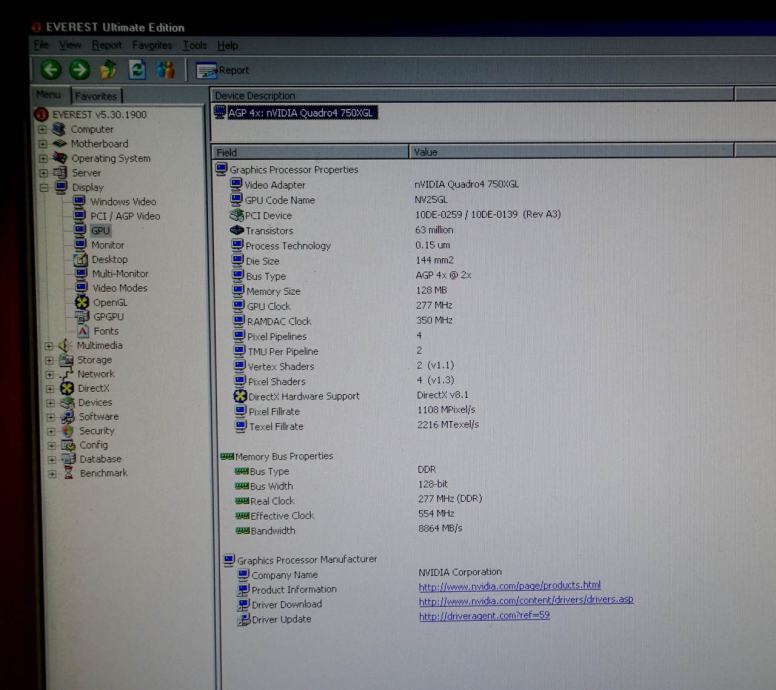The width and height of the screenshot is (776, 690).
Task: Expand the Server tree node
Action: [44, 173]
